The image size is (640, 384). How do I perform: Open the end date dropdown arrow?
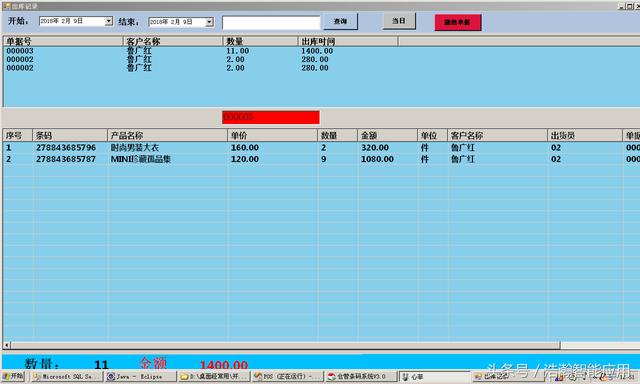point(209,22)
